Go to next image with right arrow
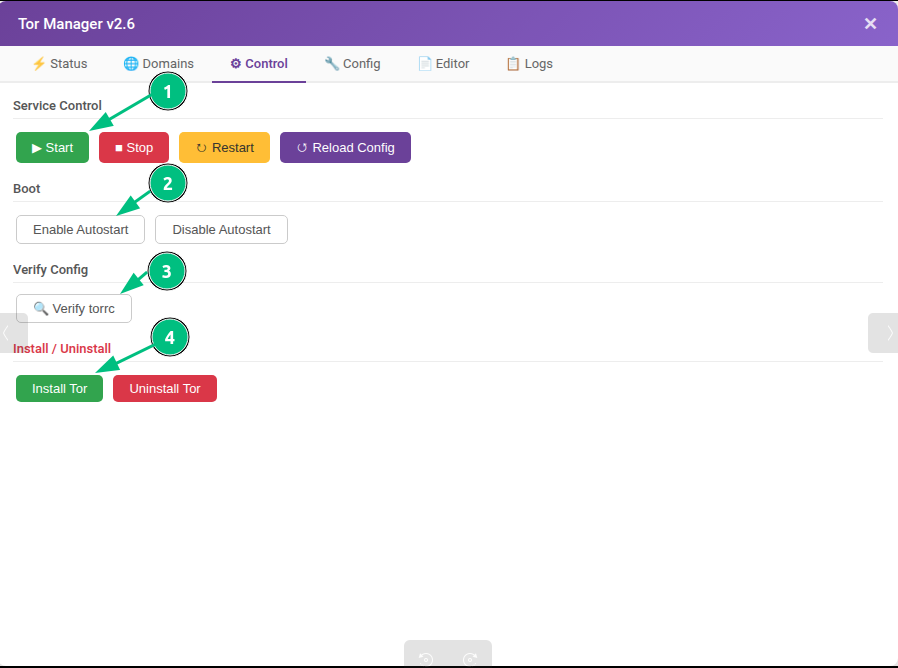This screenshot has width=898, height=668. pyautogui.click(x=884, y=333)
